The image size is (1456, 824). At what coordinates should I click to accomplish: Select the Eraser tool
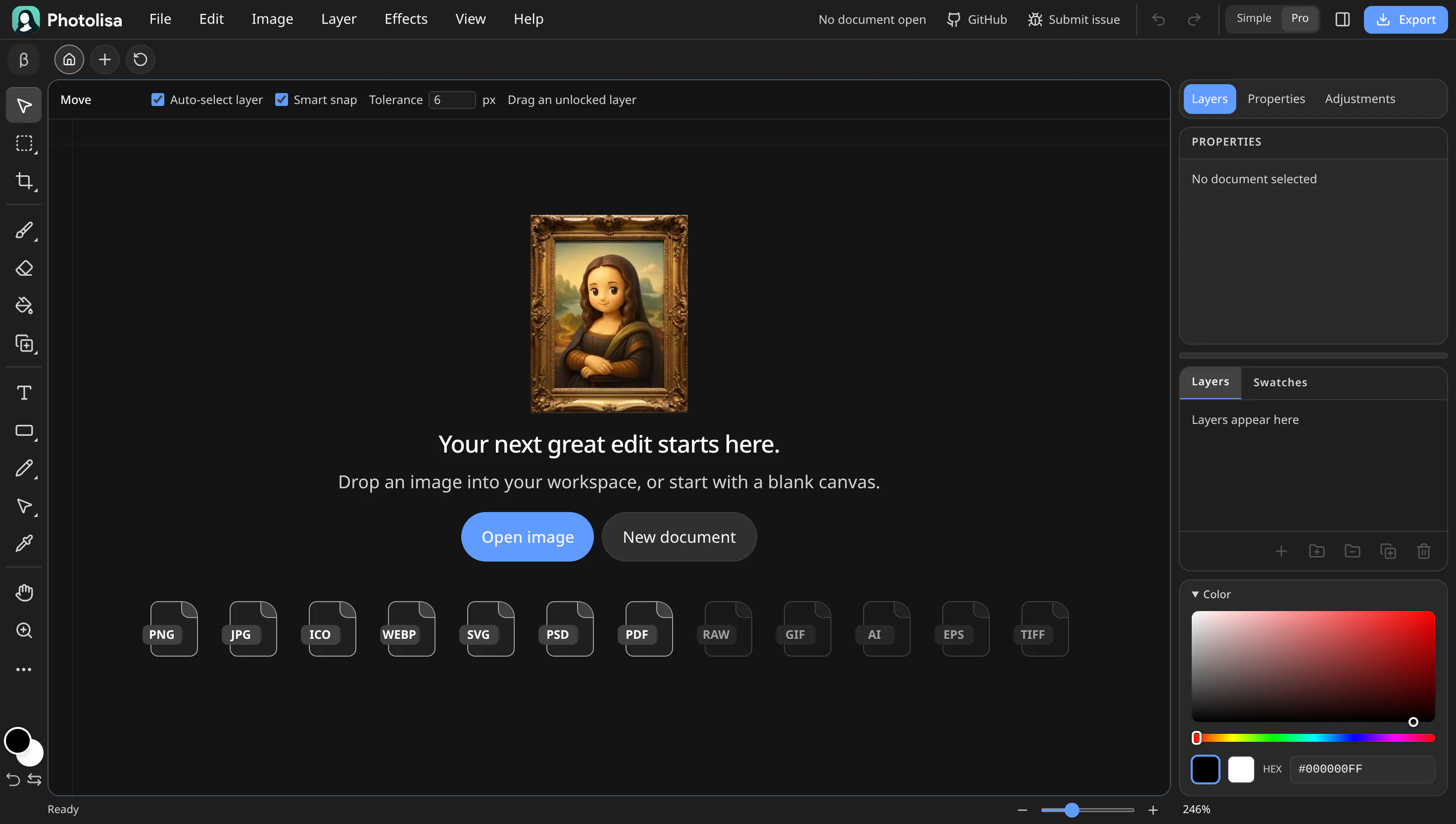(x=24, y=268)
